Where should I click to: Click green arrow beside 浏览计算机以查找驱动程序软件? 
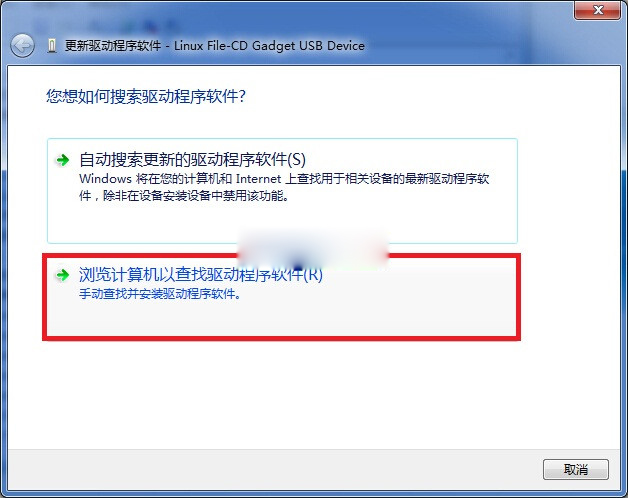click(x=62, y=275)
